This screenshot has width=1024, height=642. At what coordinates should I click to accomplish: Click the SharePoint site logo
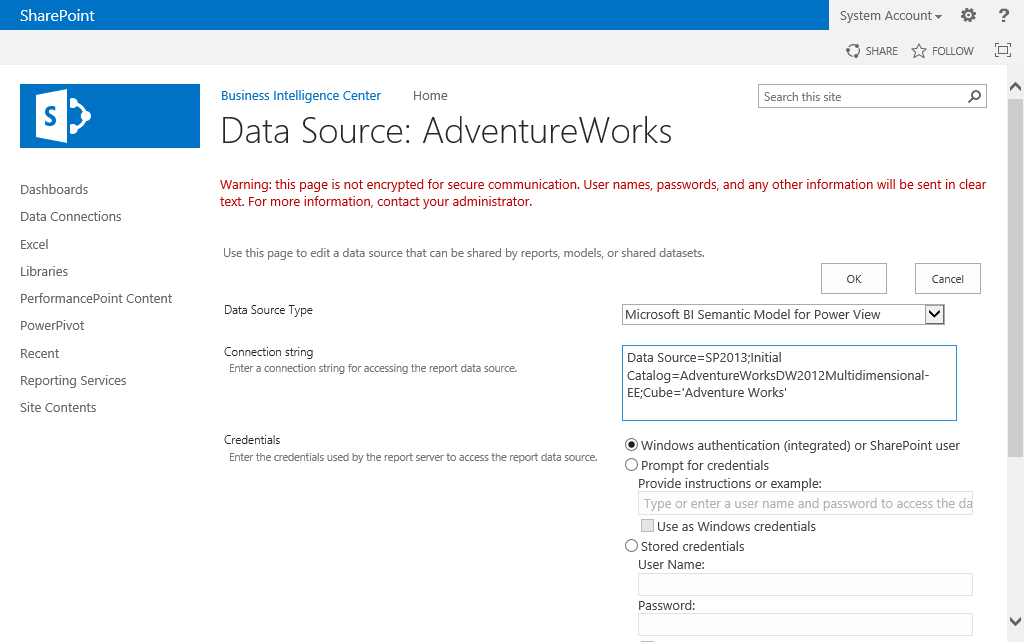110,116
